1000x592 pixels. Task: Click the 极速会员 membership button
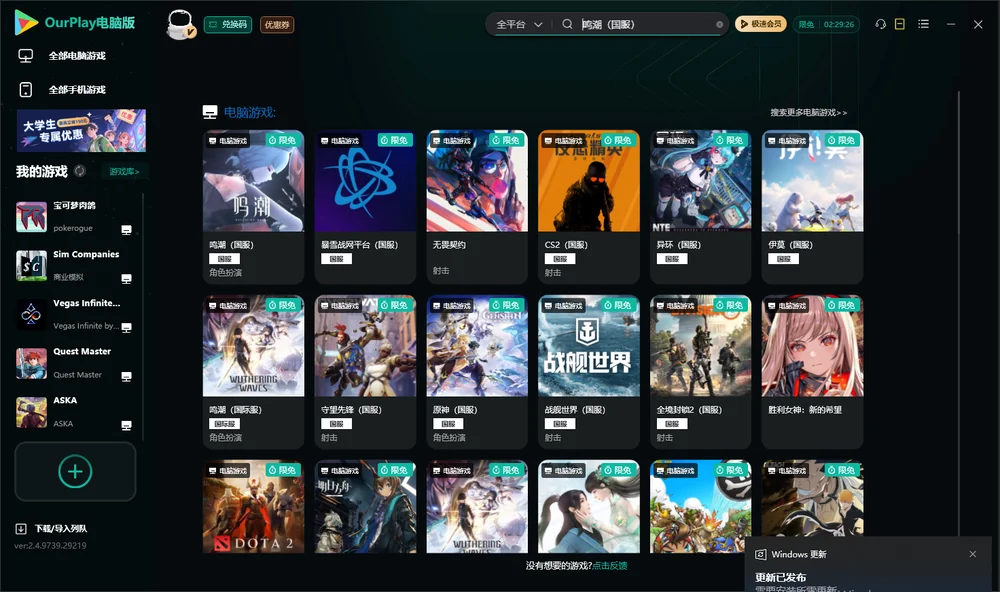[x=760, y=24]
